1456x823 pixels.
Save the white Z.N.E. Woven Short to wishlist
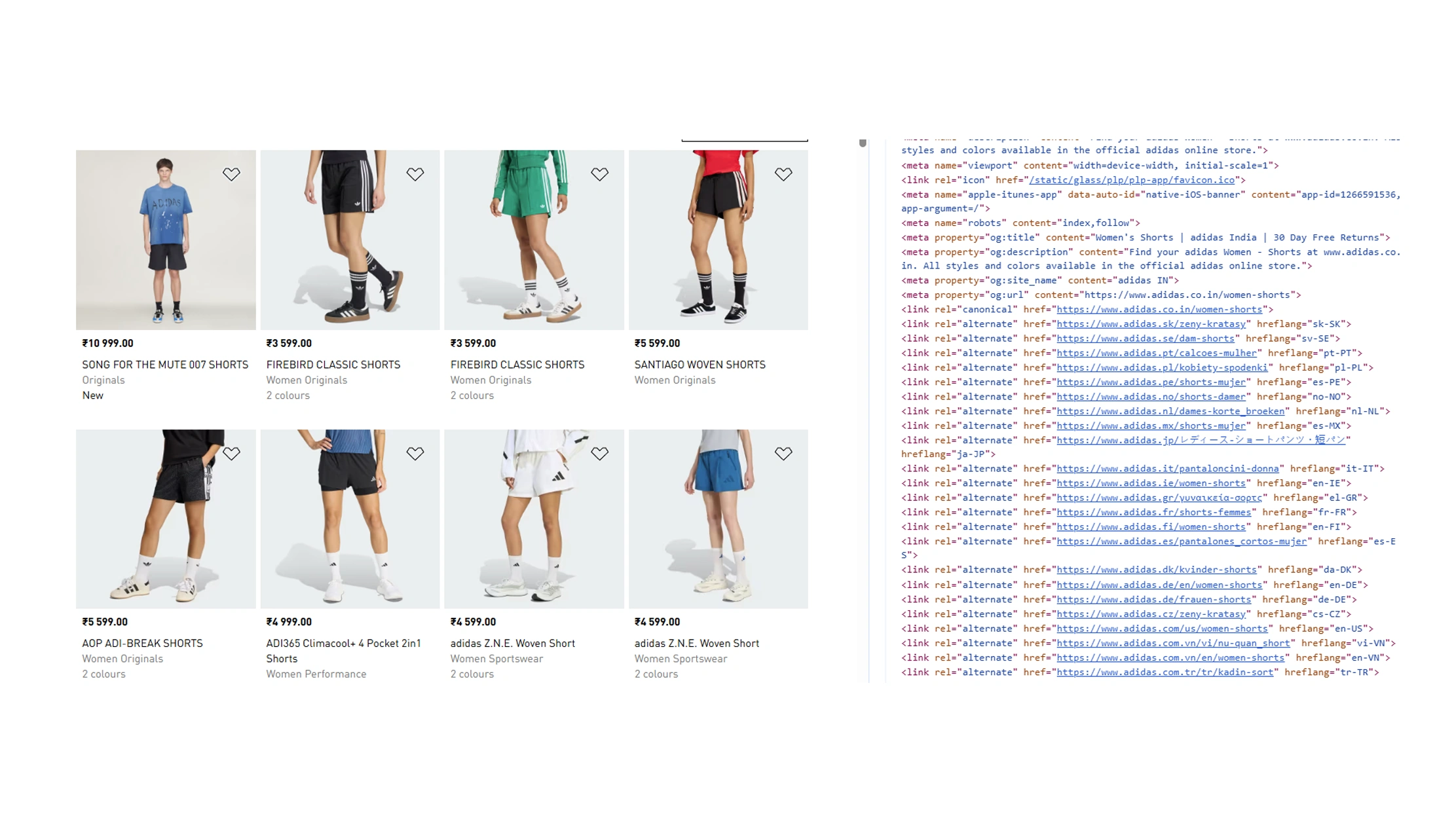(x=599, y=453)
